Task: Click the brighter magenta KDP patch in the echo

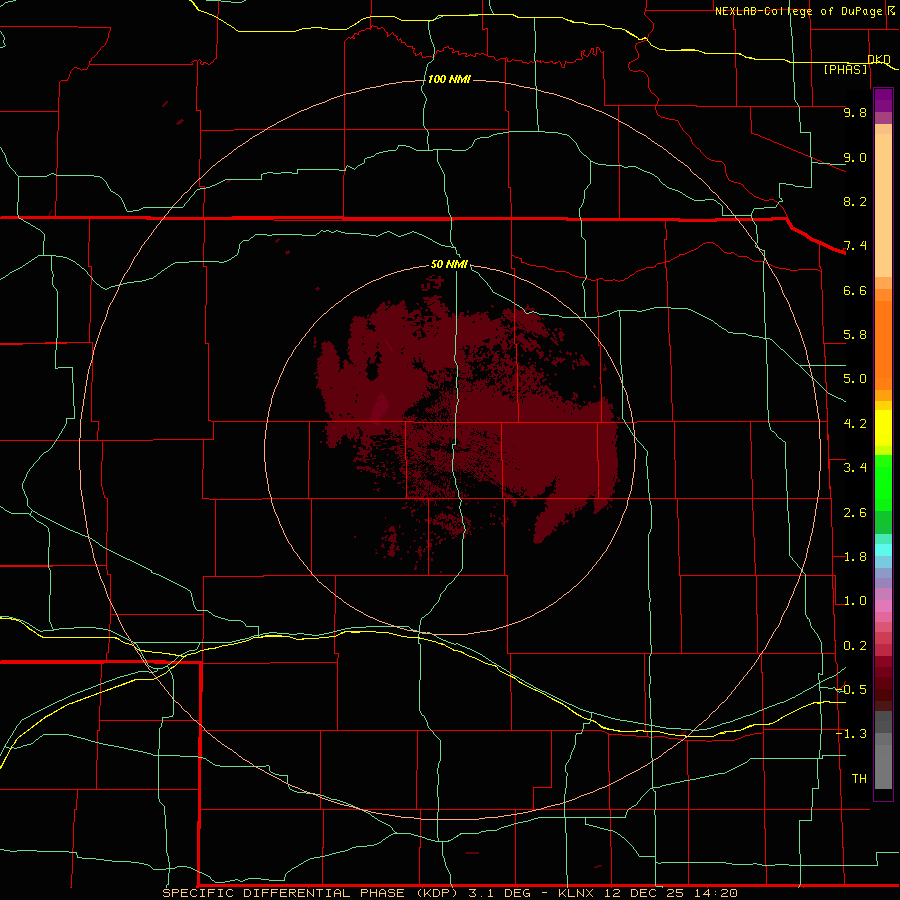Action: (x=379, y=408)
